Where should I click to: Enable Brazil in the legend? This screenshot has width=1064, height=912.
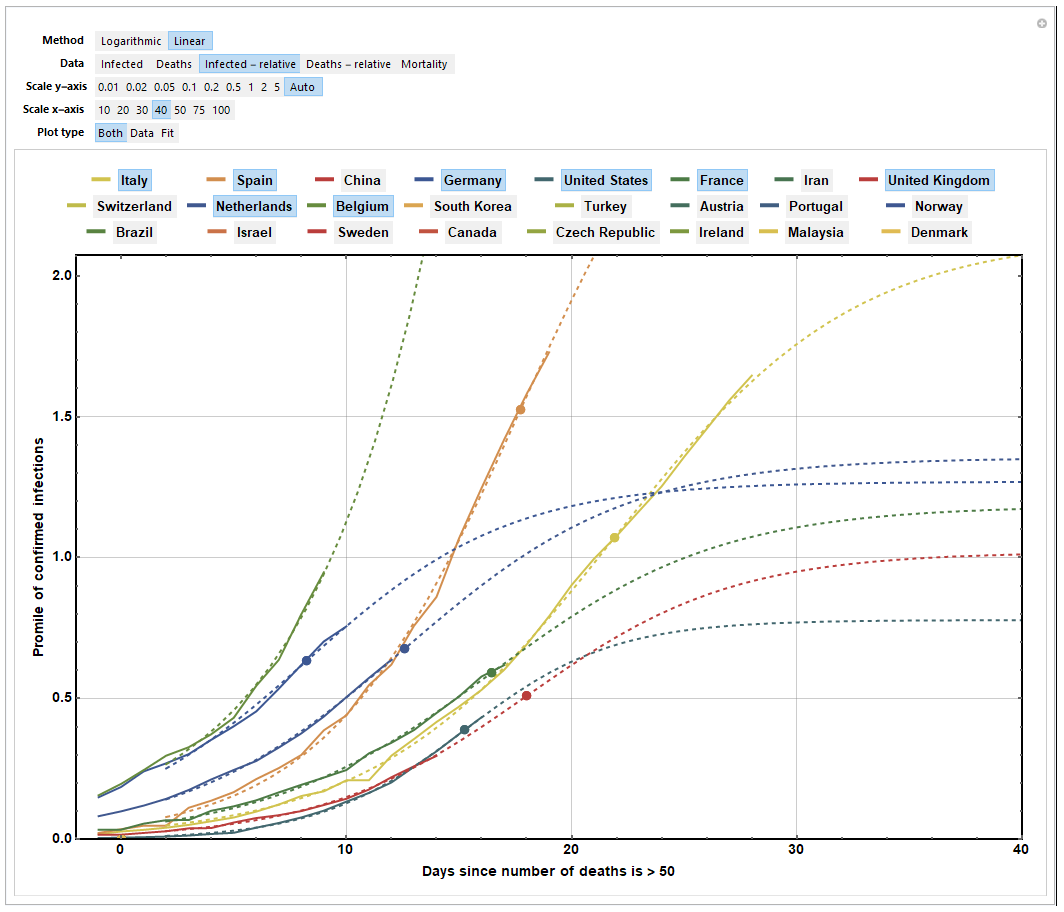click(x=134, y=232)
